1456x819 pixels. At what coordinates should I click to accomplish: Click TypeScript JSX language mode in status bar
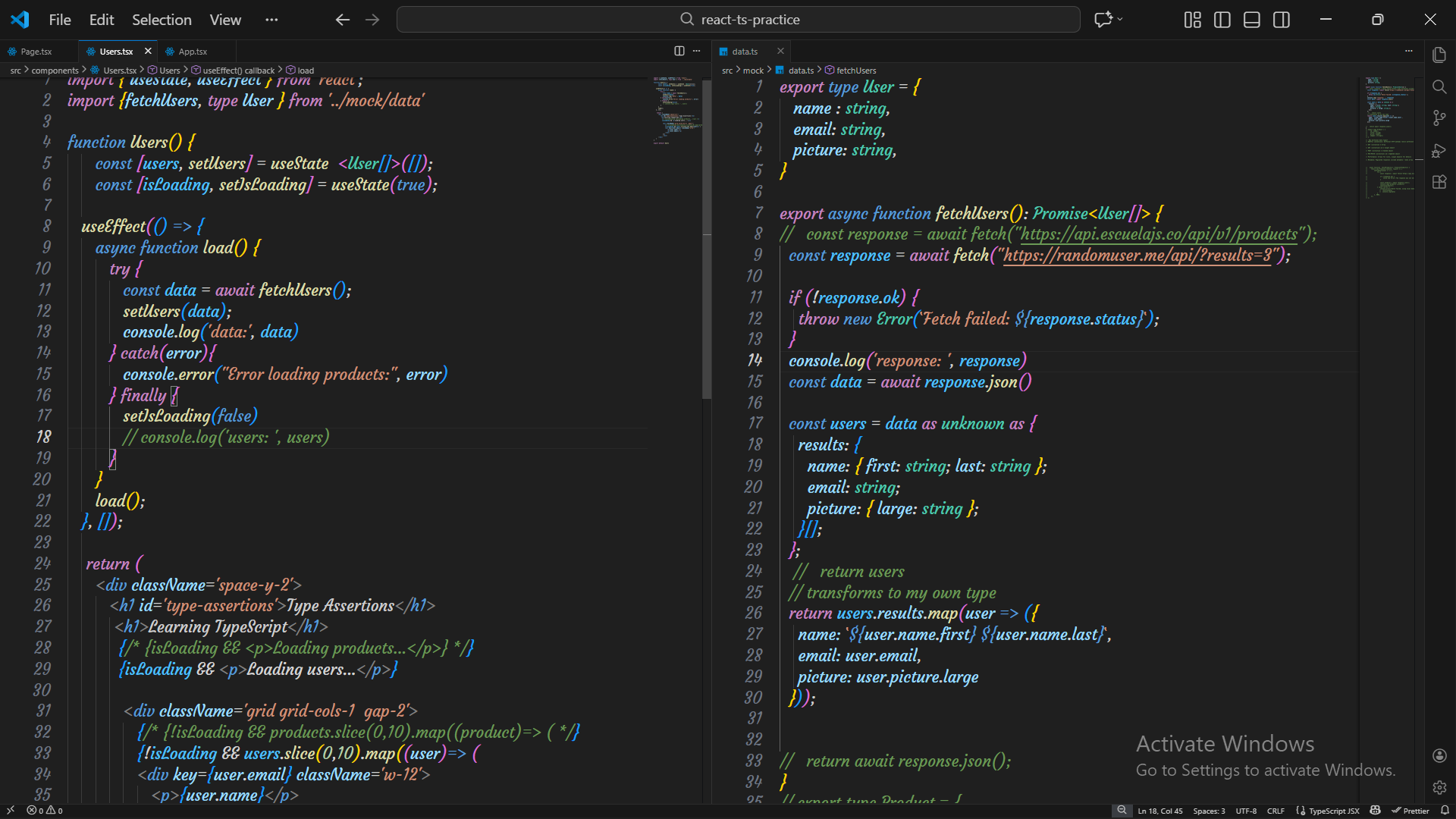(x=1333, y=811)
